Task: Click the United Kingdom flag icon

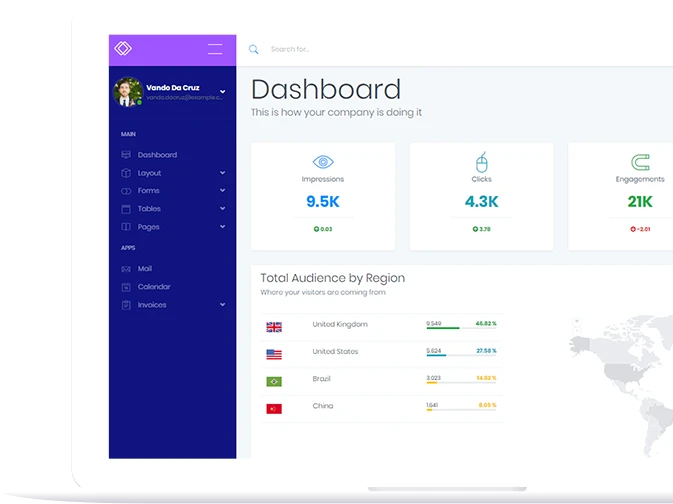Action: (x=274, y=327)
